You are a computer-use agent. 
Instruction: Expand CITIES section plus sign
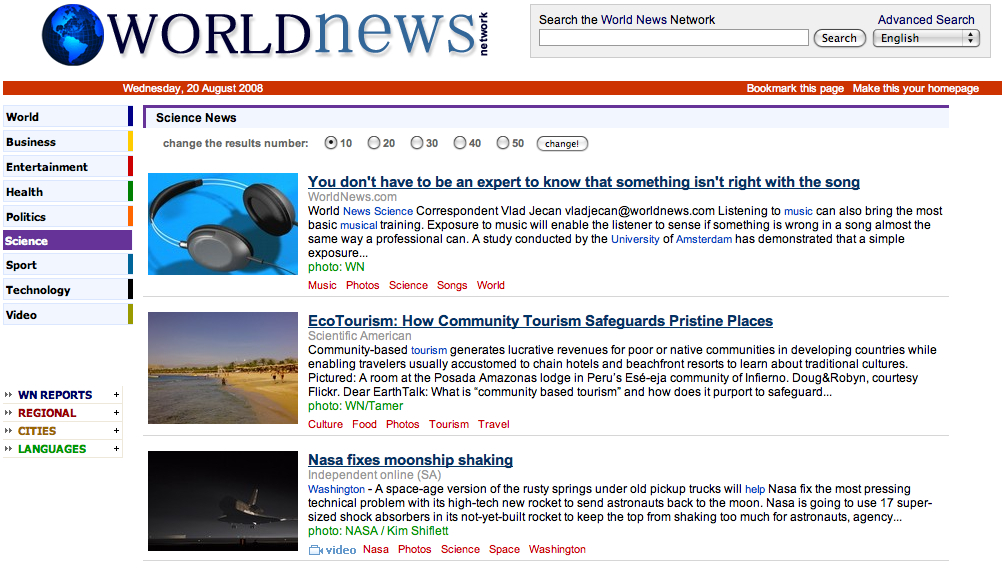click(116, 430)
